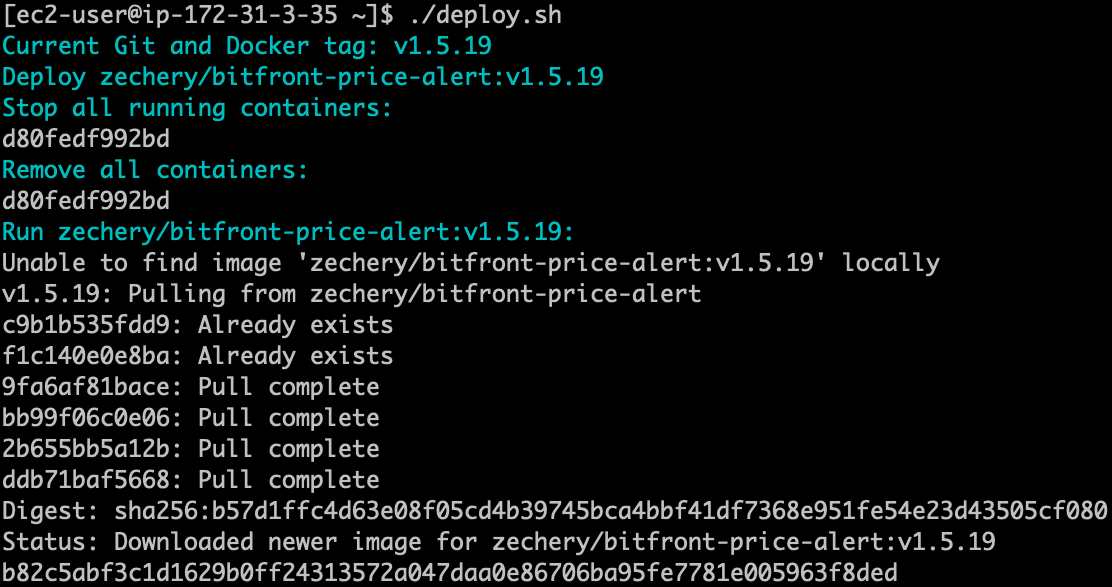This screenshot has width=1112, height=587.
Task: Click the 'Remove all containers:' heading
Action: click(155, 170)
